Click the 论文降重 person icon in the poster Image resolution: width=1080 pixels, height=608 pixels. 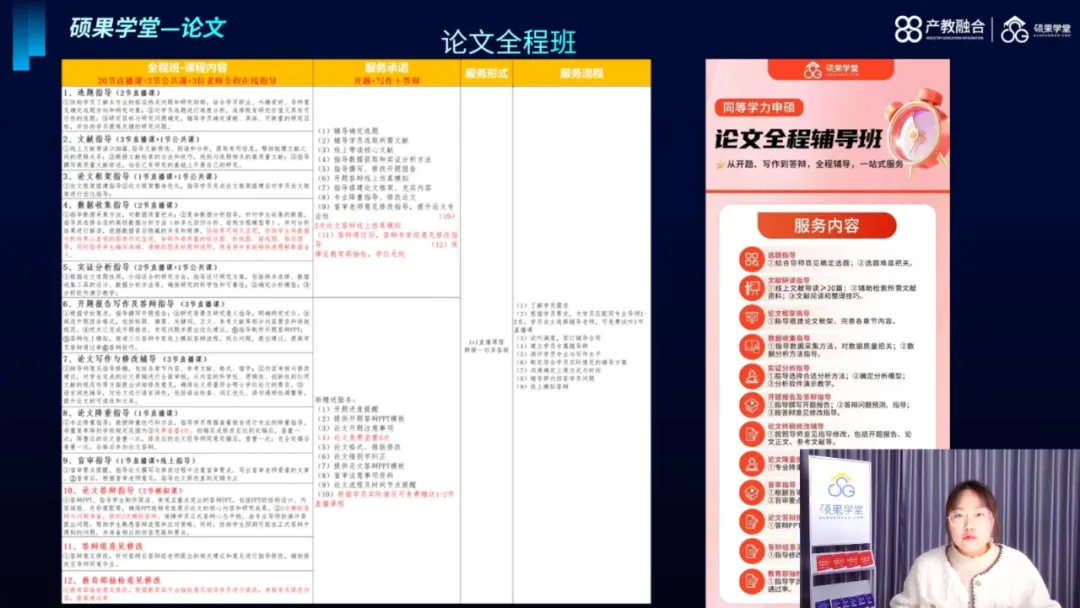[x=751, y=463]
